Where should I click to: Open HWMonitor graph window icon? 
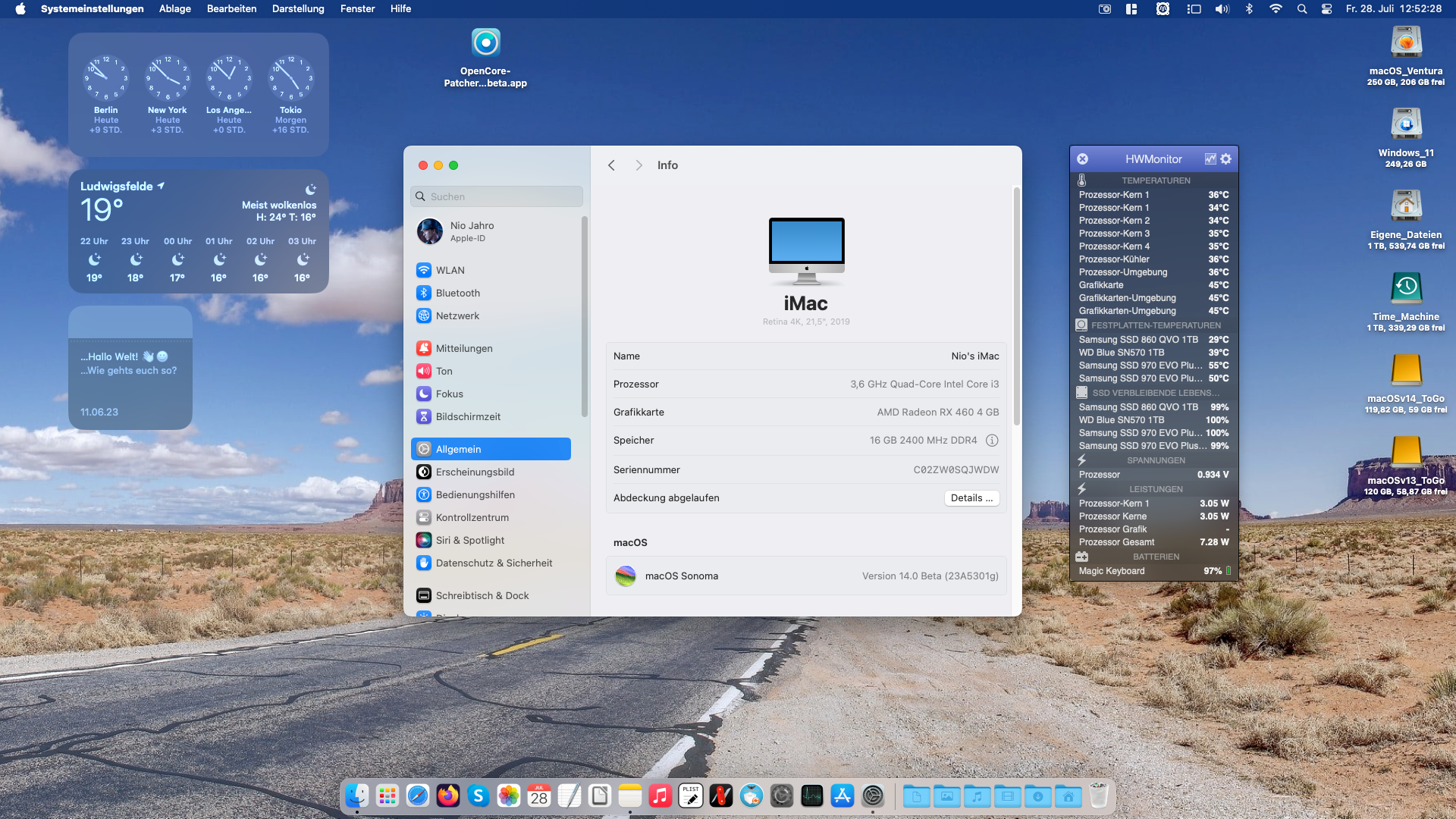click(x=1210, y=159)
